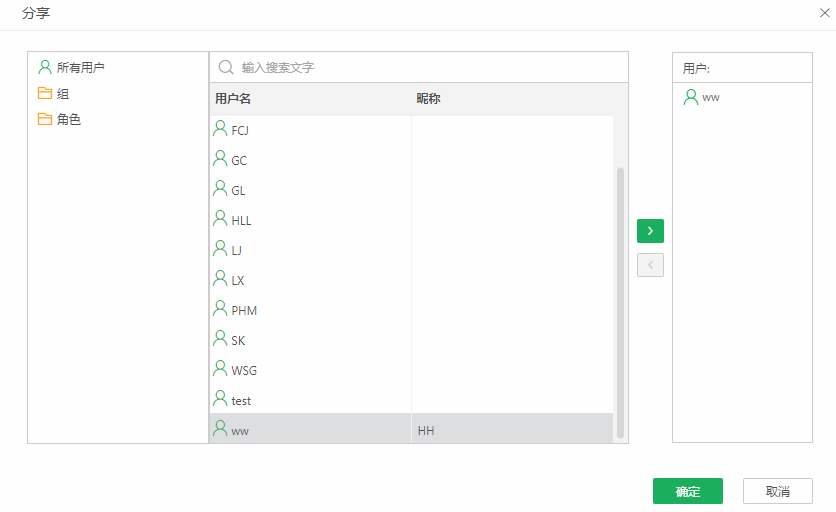836x512 pixels.
Task: Open the 角色 tree node
Action: (x=68, y=119)
